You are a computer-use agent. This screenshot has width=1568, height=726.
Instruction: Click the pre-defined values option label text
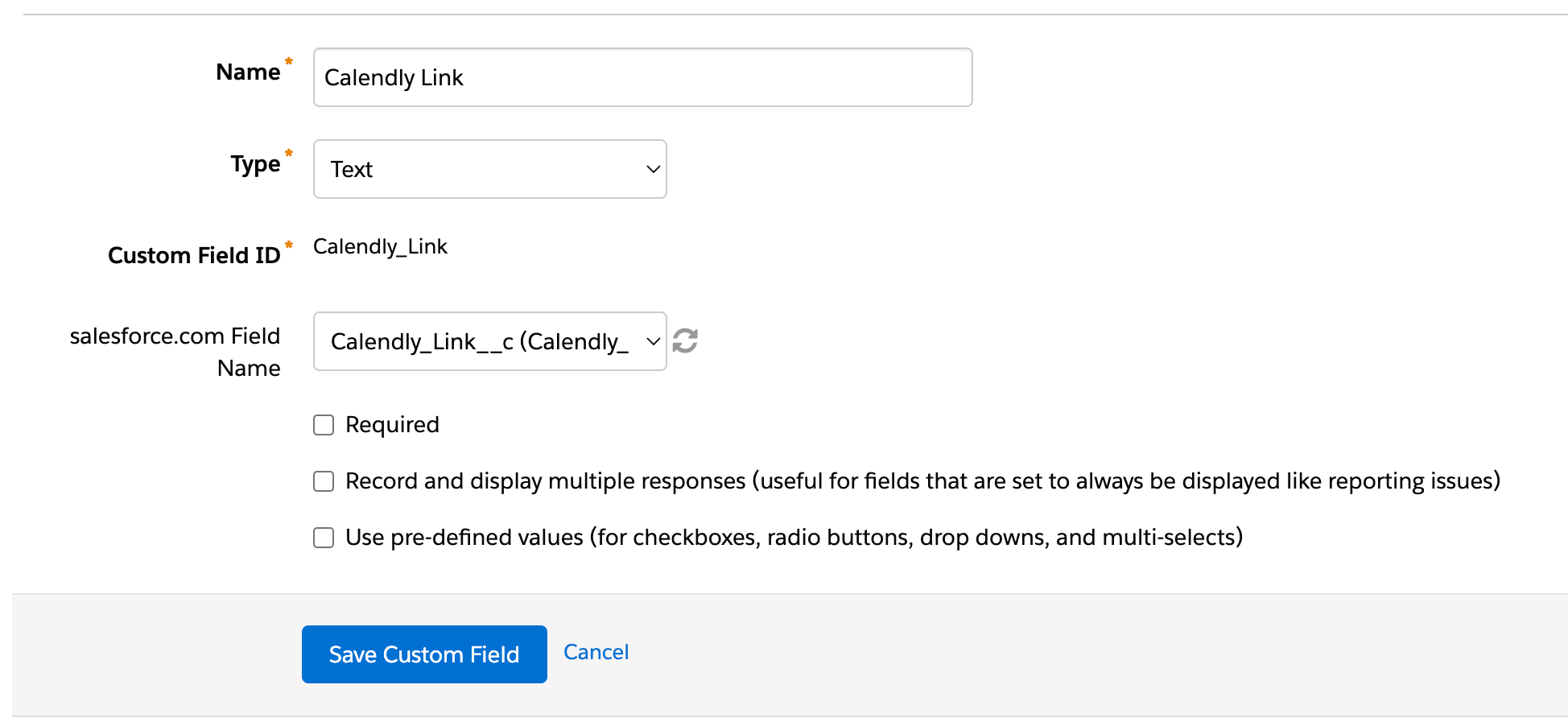794,538
